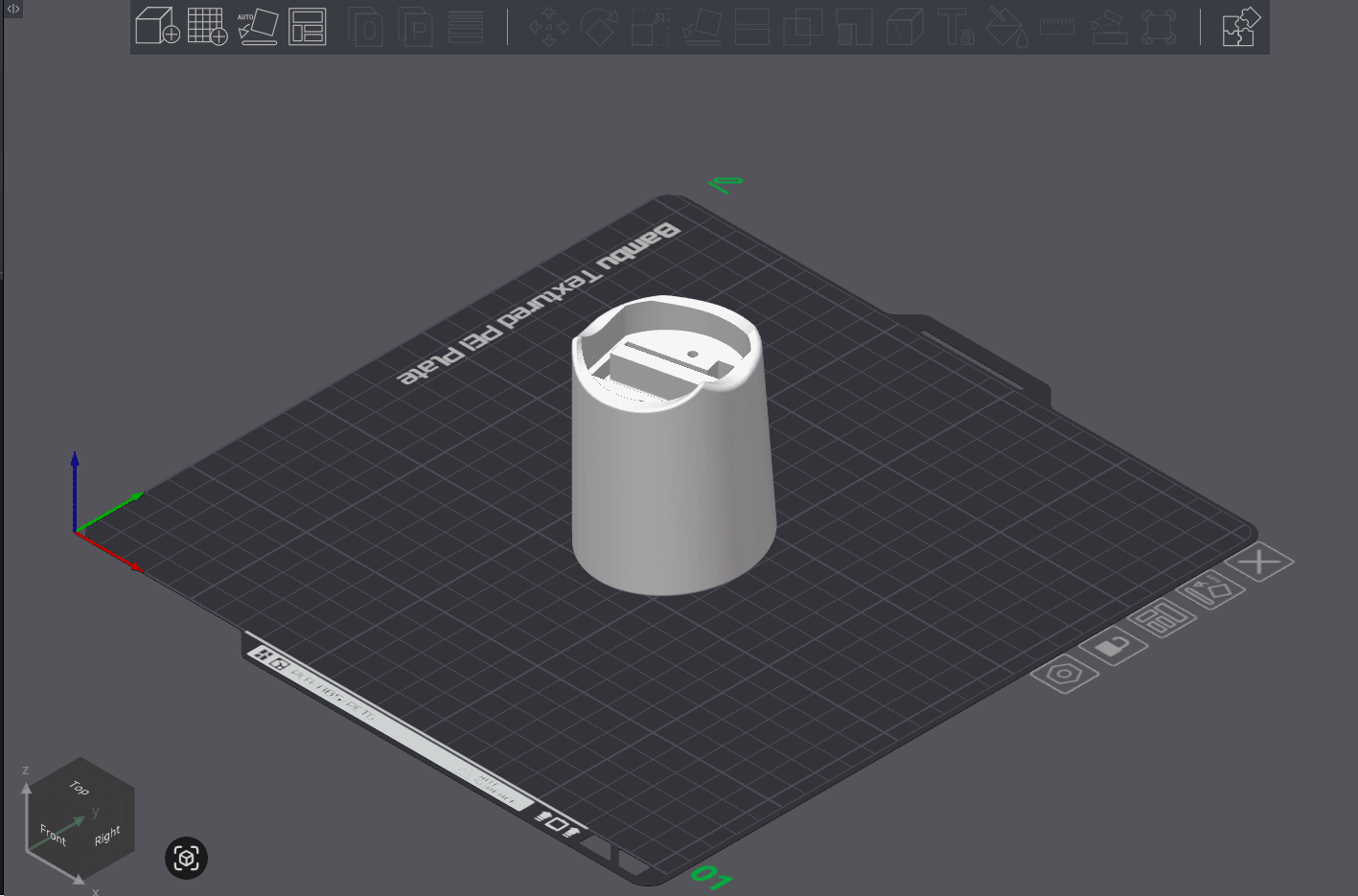Viewport: 1358px width, 896px height.
Task: Toggle the plate lock
Action: (1113, 647)
